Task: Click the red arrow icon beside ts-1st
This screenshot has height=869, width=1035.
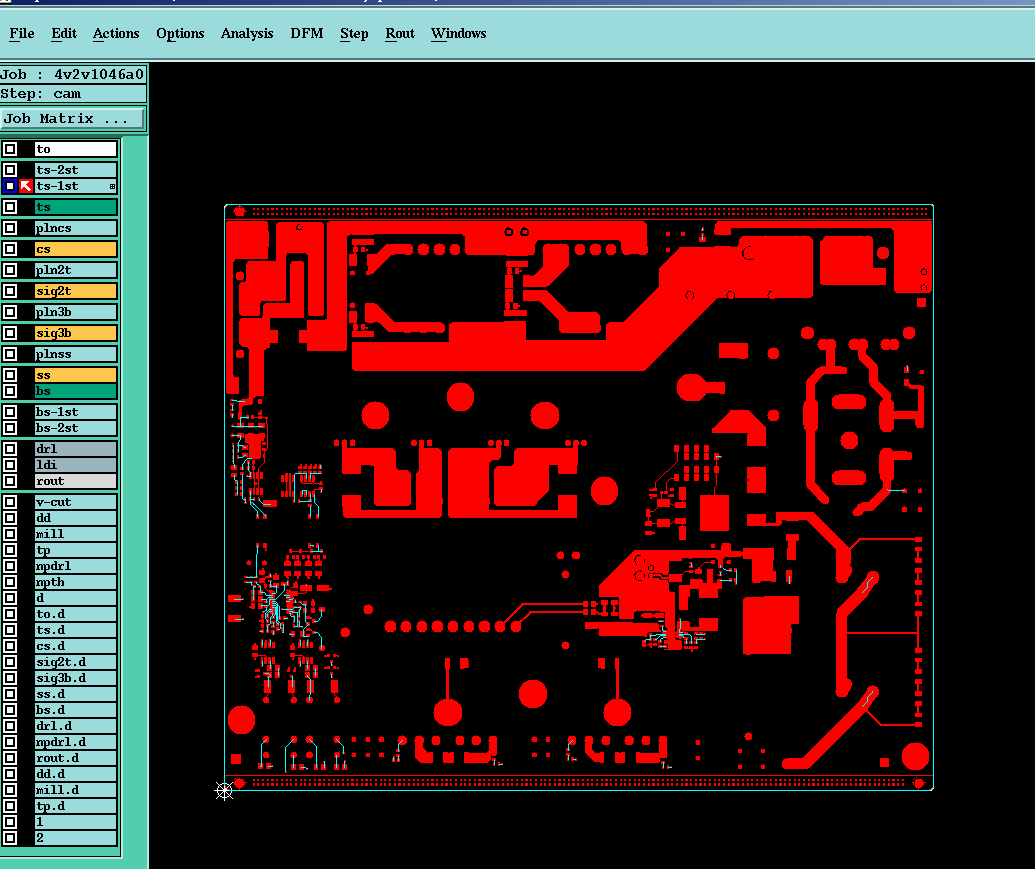Action: tap(26, 186)
